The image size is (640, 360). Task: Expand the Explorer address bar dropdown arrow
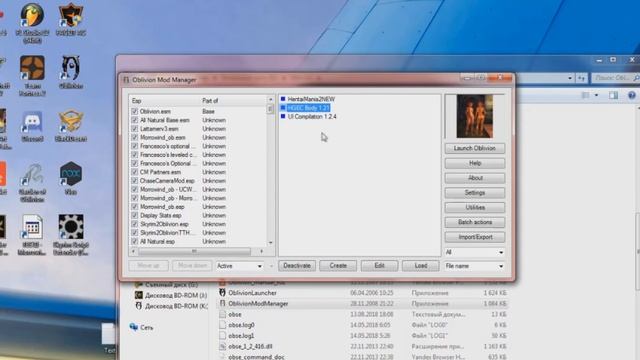570,78
